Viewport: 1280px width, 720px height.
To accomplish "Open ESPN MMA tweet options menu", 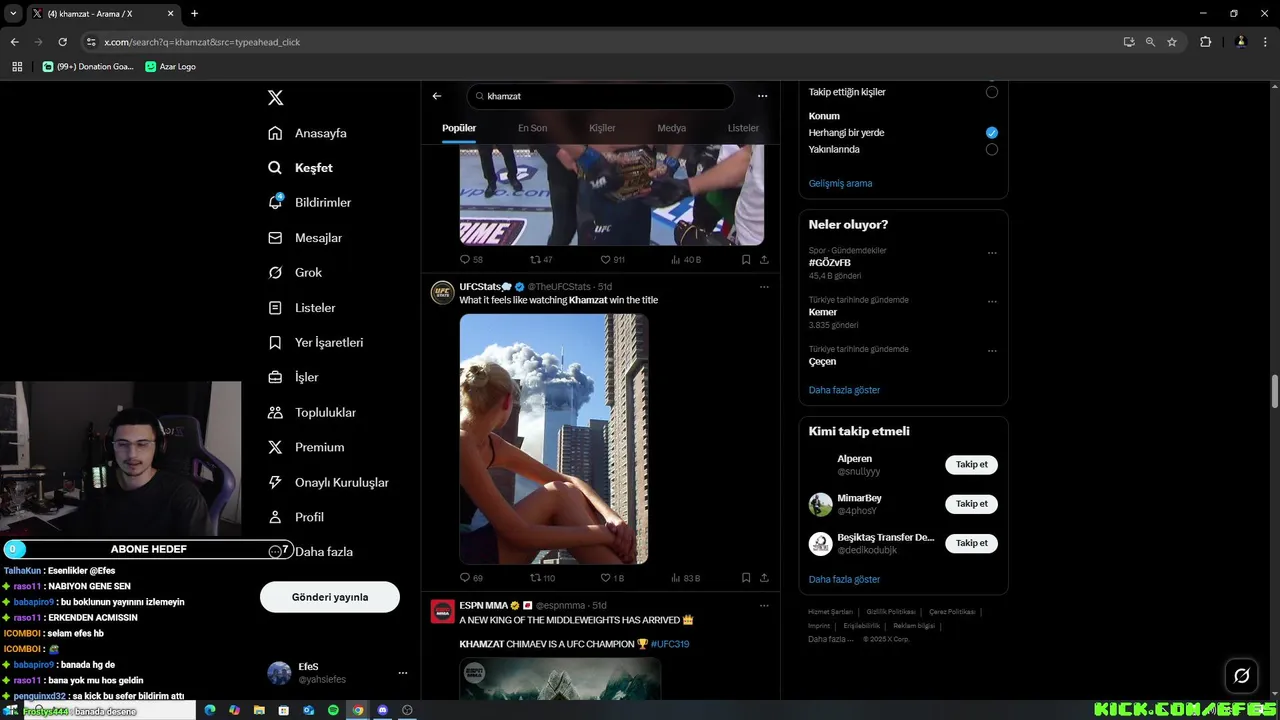I will (x=764, y=605).
